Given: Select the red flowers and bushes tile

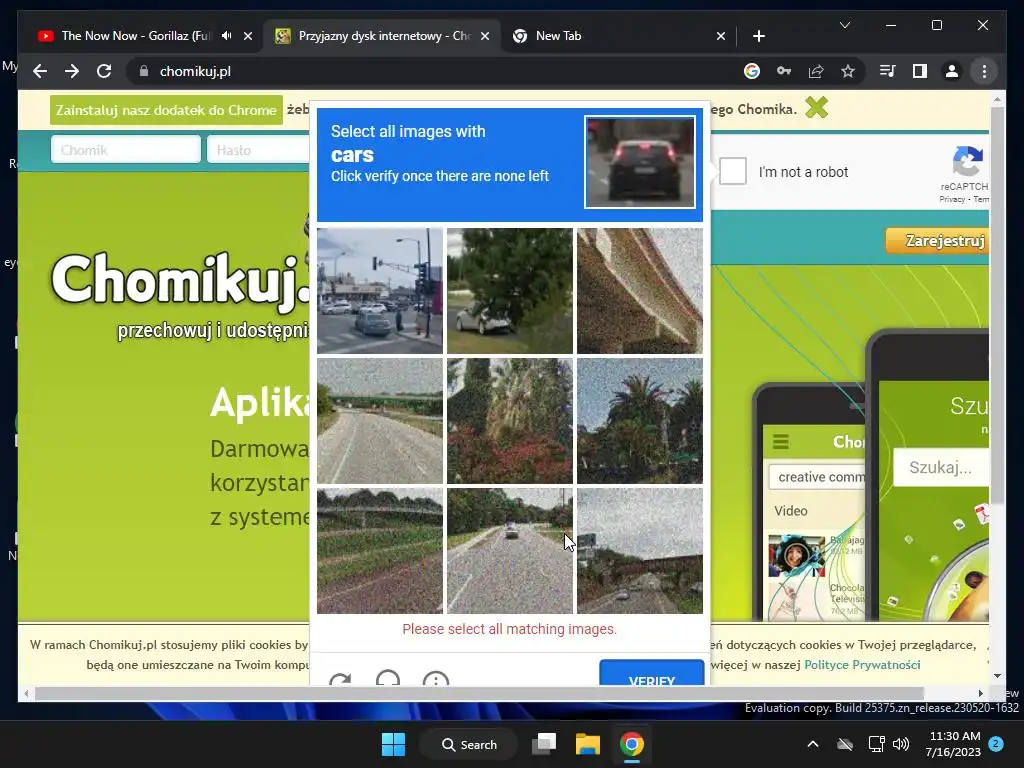Looking at the screenshot, I should click(509, 421).
